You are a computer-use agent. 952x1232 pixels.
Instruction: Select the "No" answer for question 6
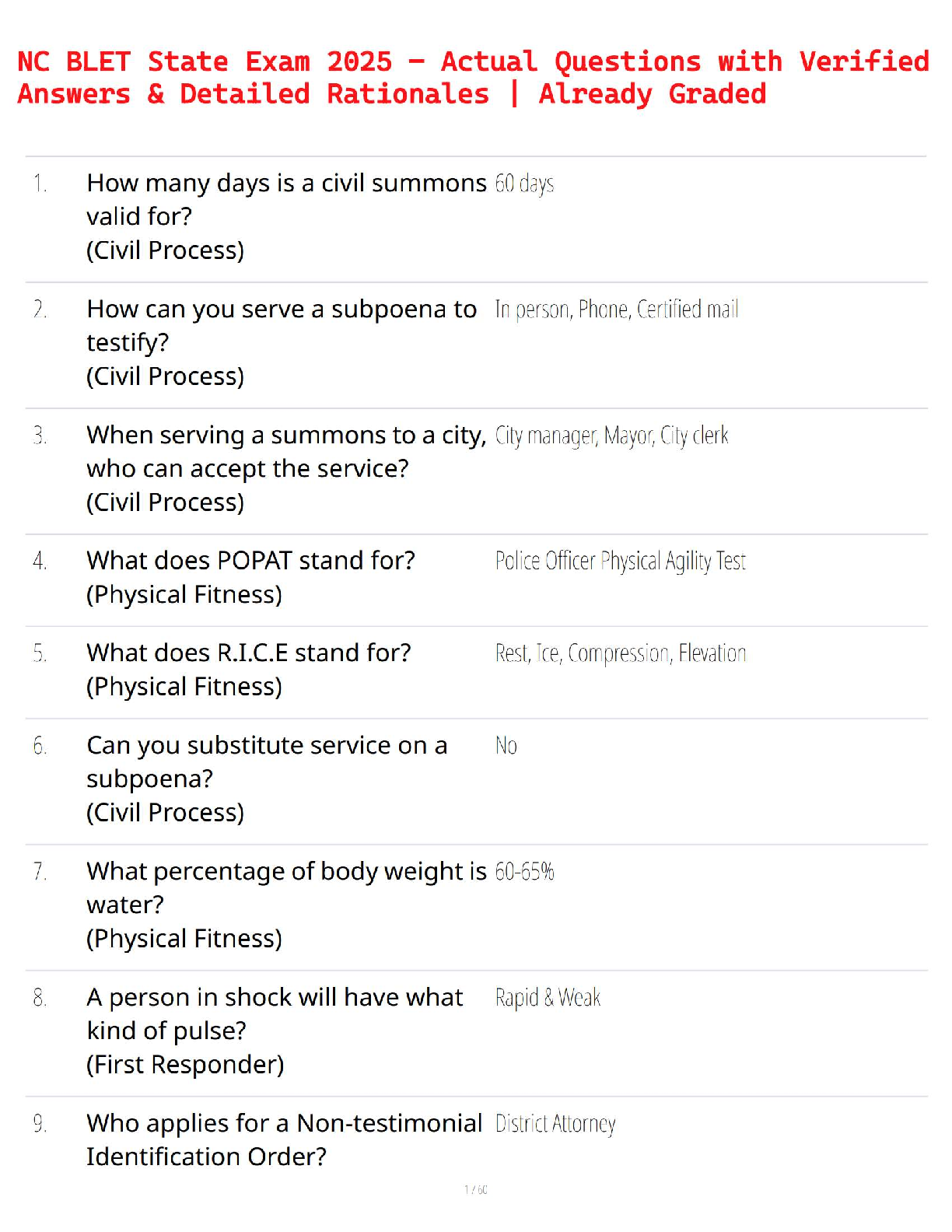pyautogui.click(x=506, y=746)
